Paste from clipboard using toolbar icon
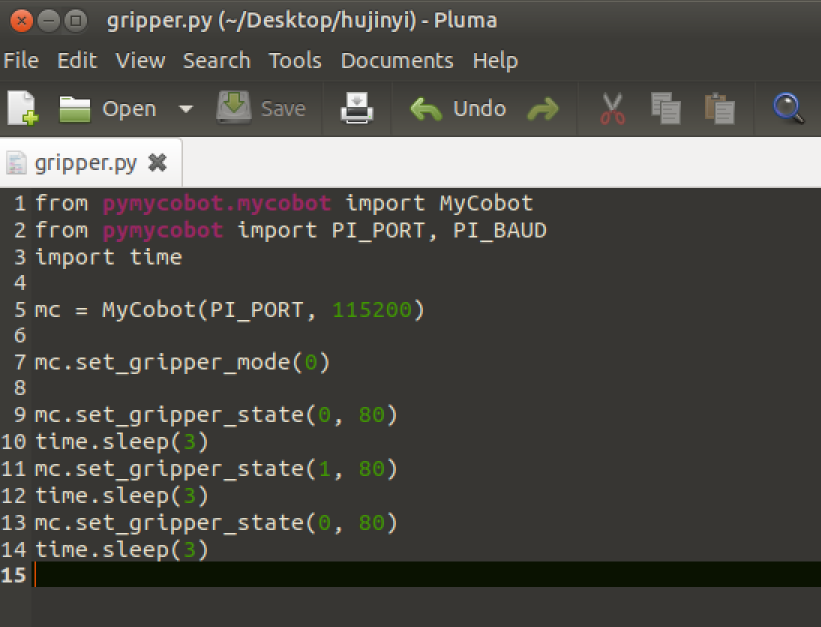Image resolution: width=821 pixels, height=627 pixels. tap(720, 108)
